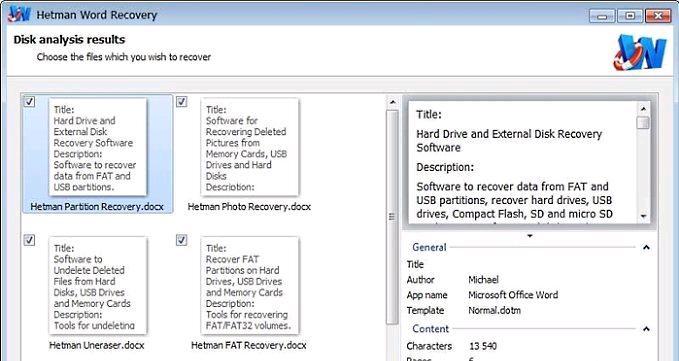Screen dimensions: 679x361
Task: Uncheck the Hetman FAT Recovery.docx checkbox
Action: [x=182, y=240]
